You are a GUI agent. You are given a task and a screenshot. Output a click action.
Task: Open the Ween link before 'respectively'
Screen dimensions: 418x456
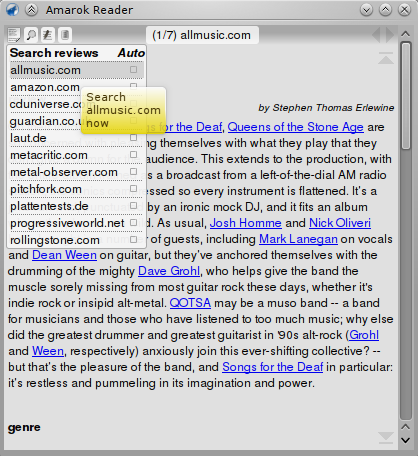(48, 351)
